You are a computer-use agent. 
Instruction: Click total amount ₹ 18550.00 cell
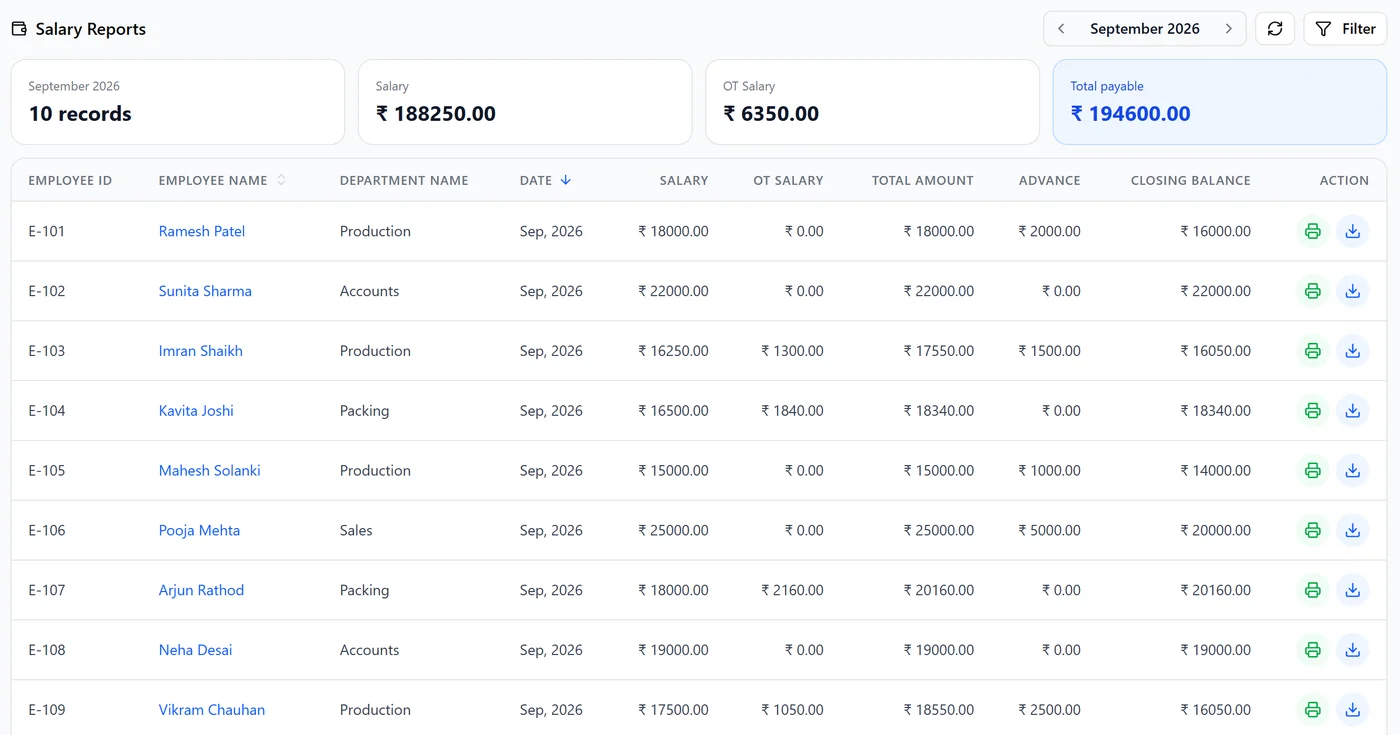pos(939,710)
